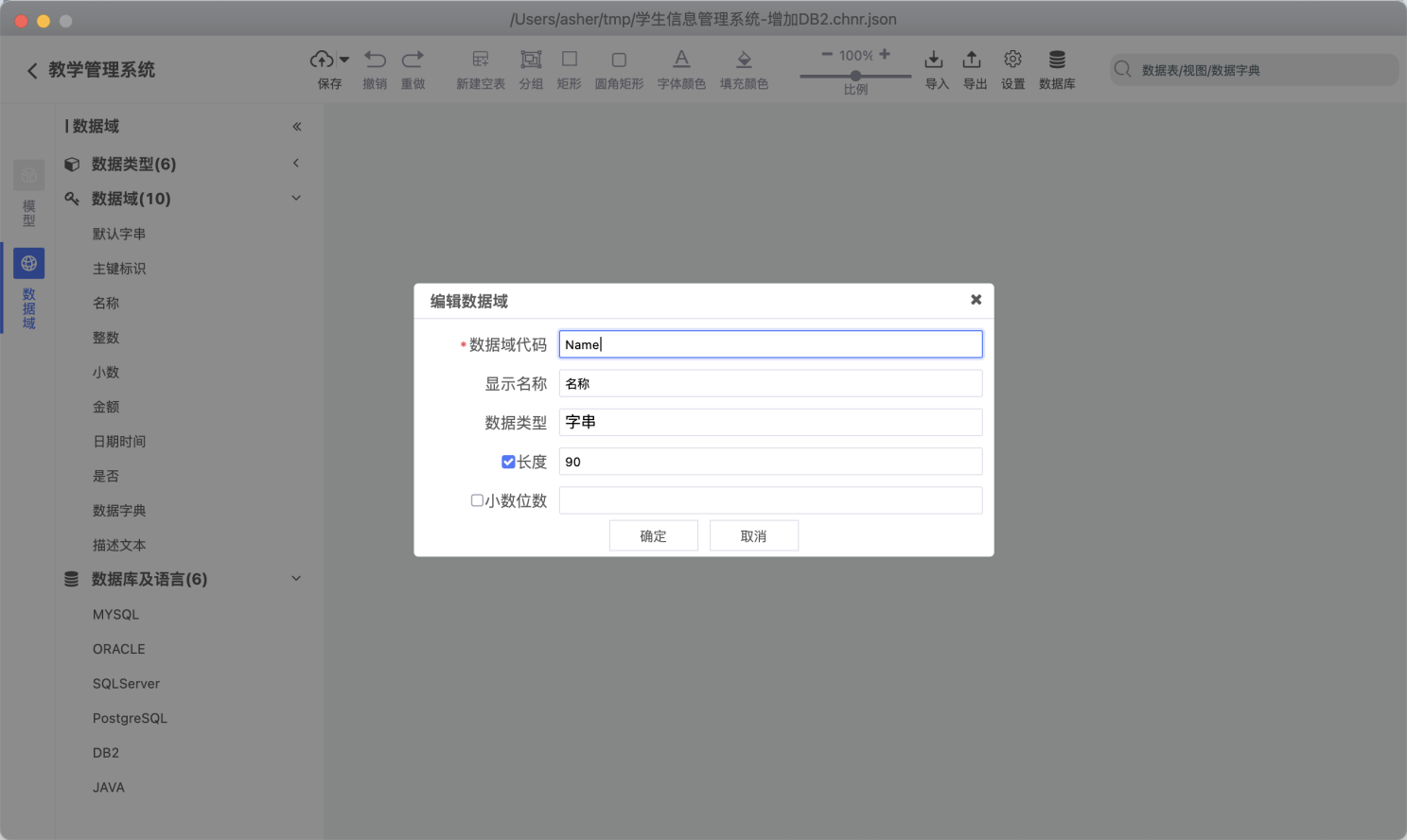
Task: Click the search field for 数据表/视图/数据字典
Action: pyautogui.click(x=1255, y=70)
